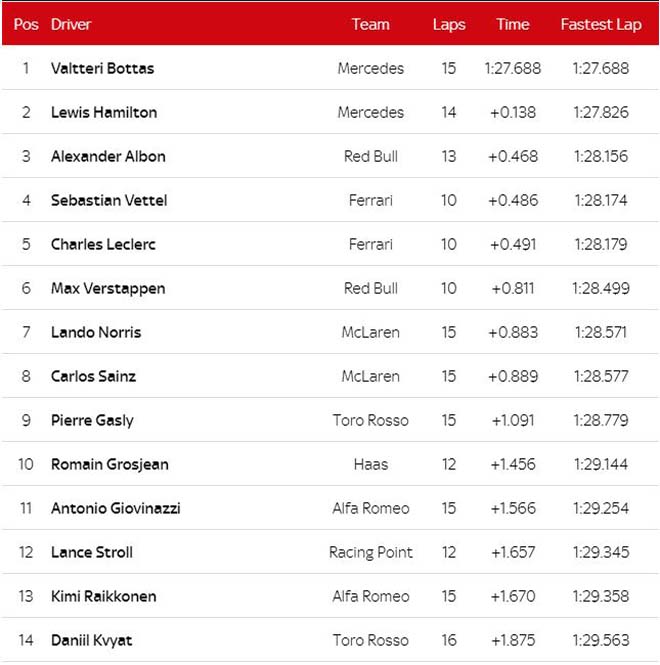Select Romain Grosjean in the list
660x665 pixels.
point(110,465)
